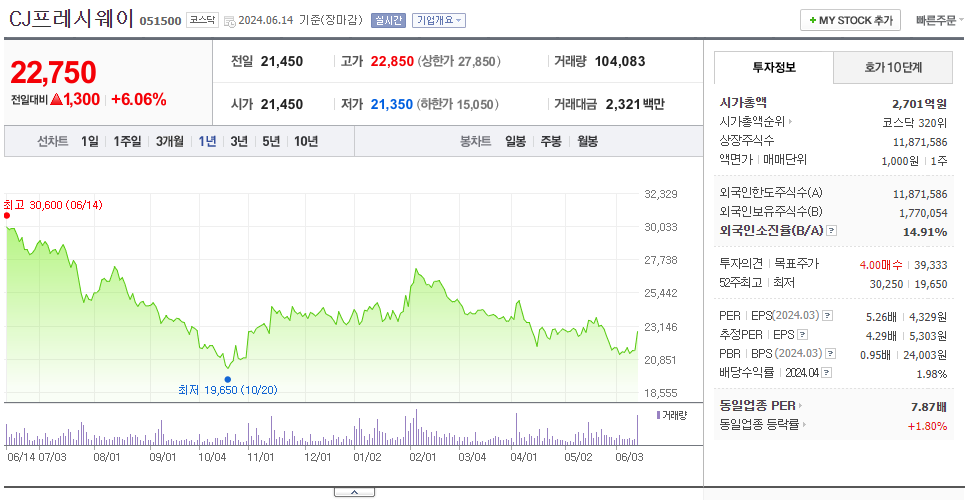Viewport: 968px width, 500px height.
Task: Click the 실시간 button
Action: tap(388, 20)
